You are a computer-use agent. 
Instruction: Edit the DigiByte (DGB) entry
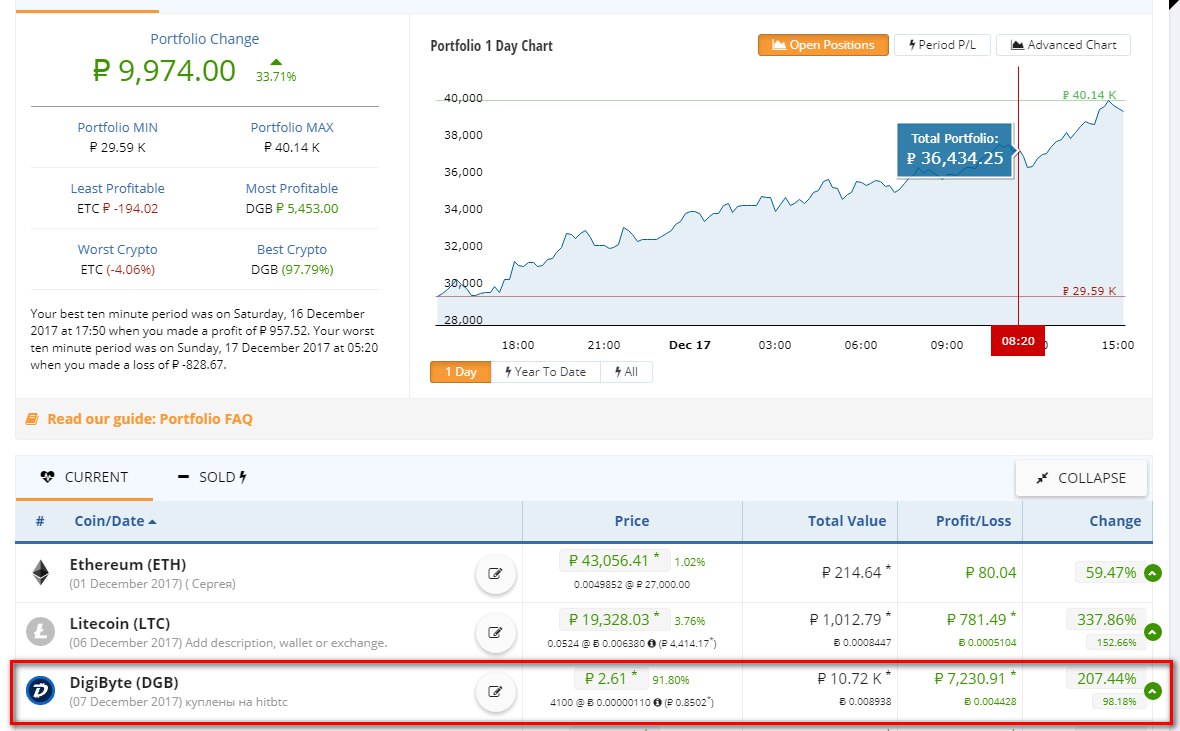point(495,691)
